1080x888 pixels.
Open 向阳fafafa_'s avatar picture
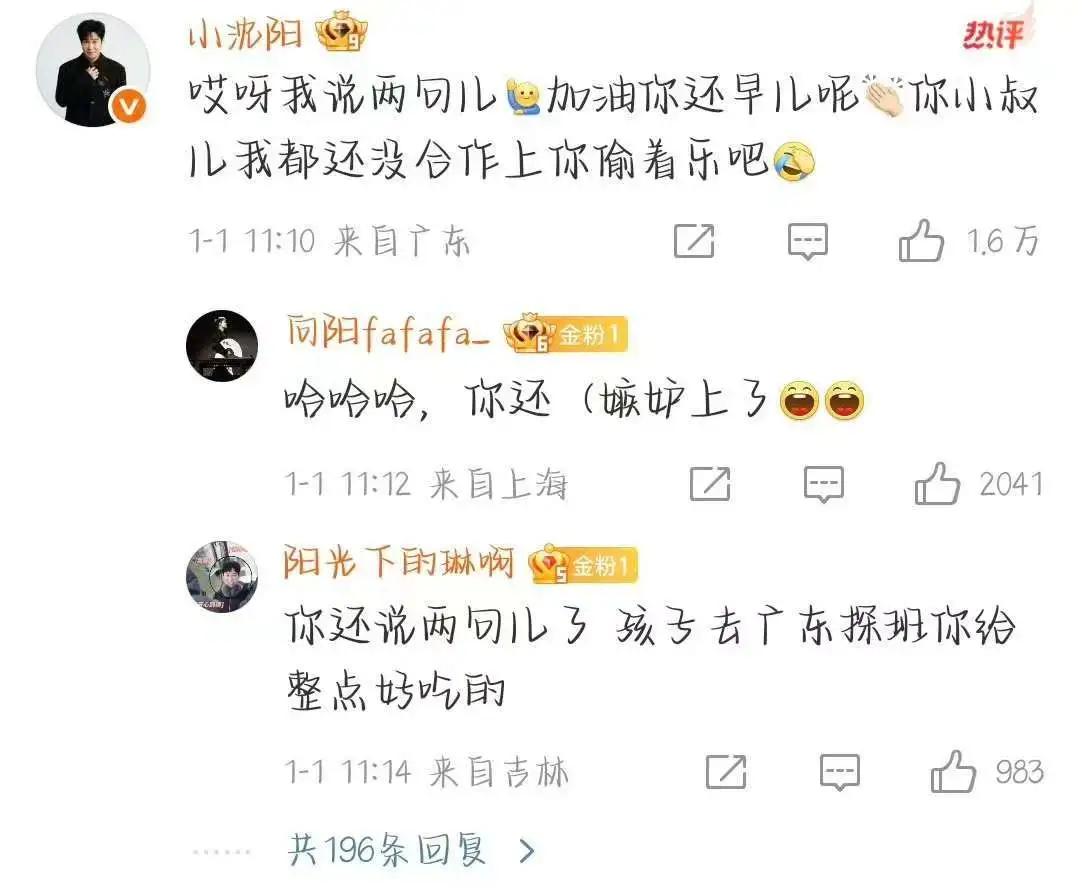pos(222,346)
